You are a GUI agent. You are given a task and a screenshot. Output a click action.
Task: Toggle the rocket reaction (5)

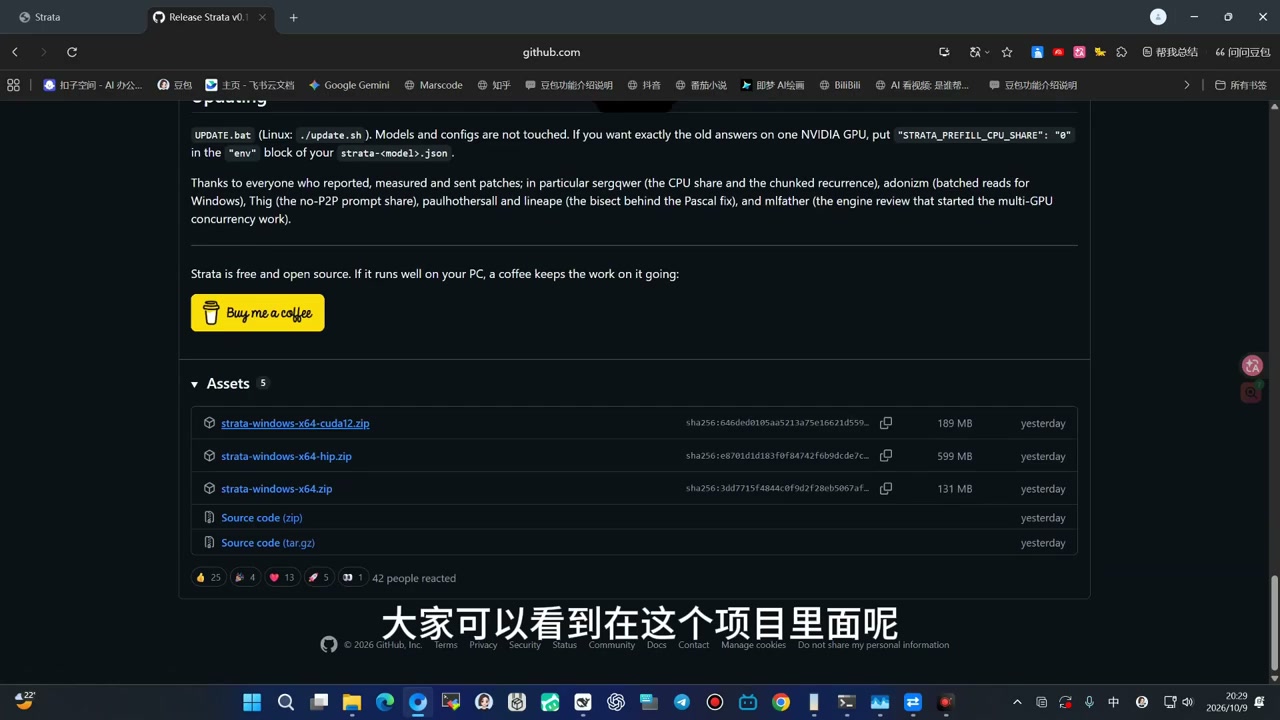tap(318, 578)
